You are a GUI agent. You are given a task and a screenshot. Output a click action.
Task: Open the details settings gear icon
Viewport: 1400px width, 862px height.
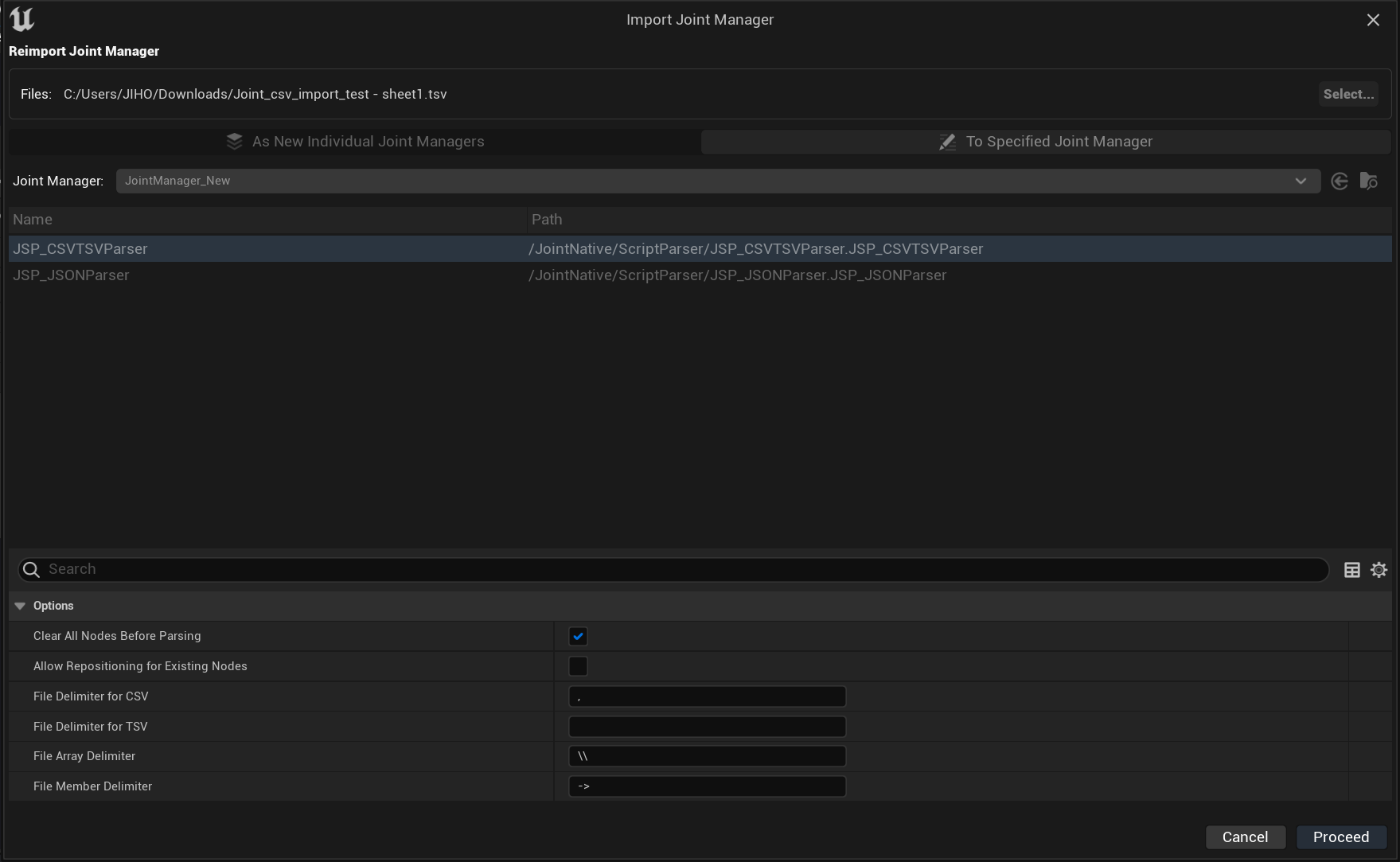(1379, 570)
